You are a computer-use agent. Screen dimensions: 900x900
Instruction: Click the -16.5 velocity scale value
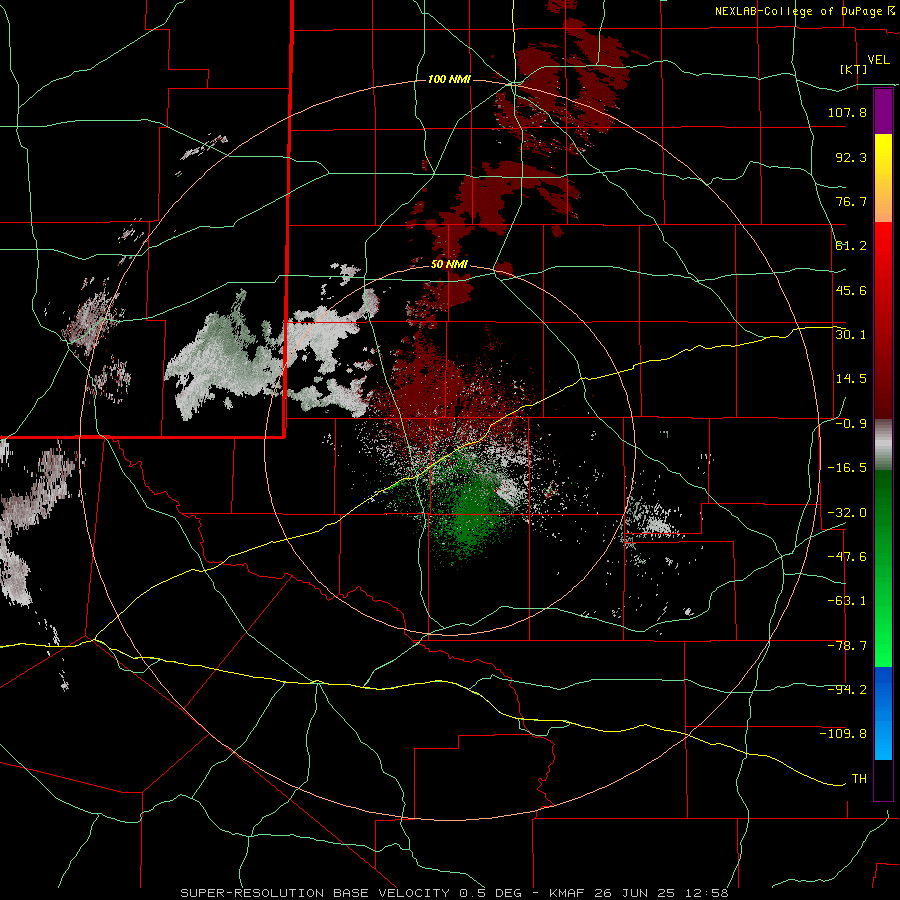point(847,468)
